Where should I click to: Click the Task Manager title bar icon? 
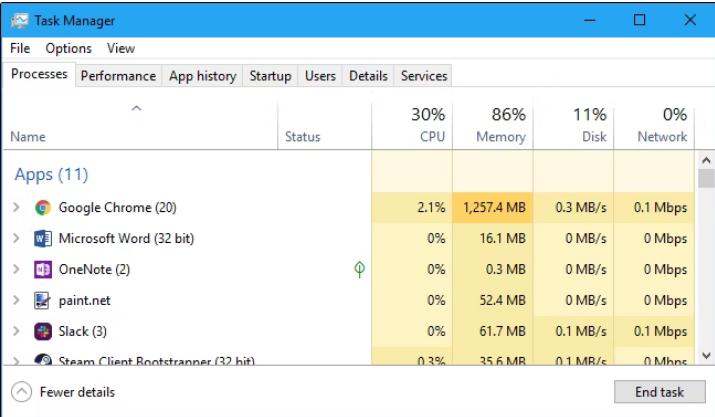pos(20,21)
